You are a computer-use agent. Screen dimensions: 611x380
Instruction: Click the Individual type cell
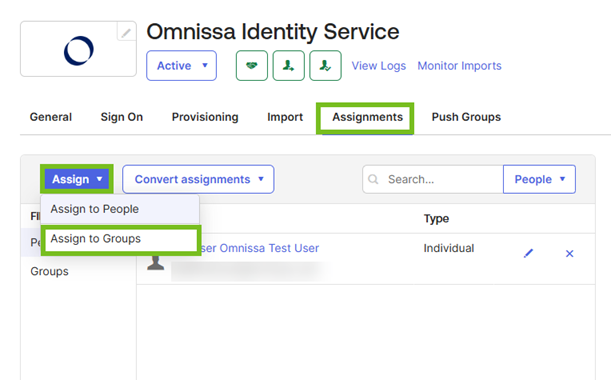pyautogui.click(x=449, y=248)
